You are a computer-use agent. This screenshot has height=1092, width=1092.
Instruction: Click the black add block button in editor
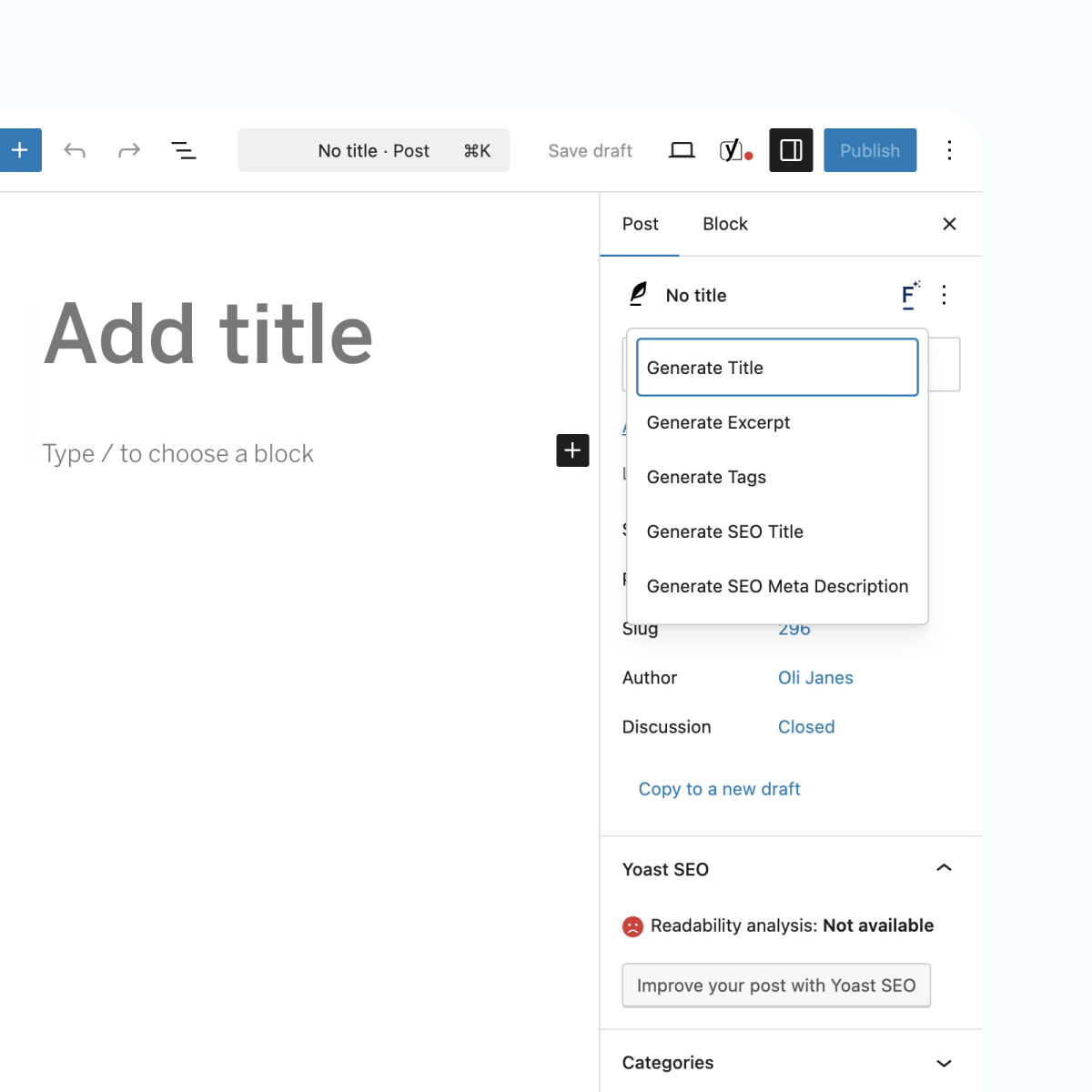tap(572, 450)
